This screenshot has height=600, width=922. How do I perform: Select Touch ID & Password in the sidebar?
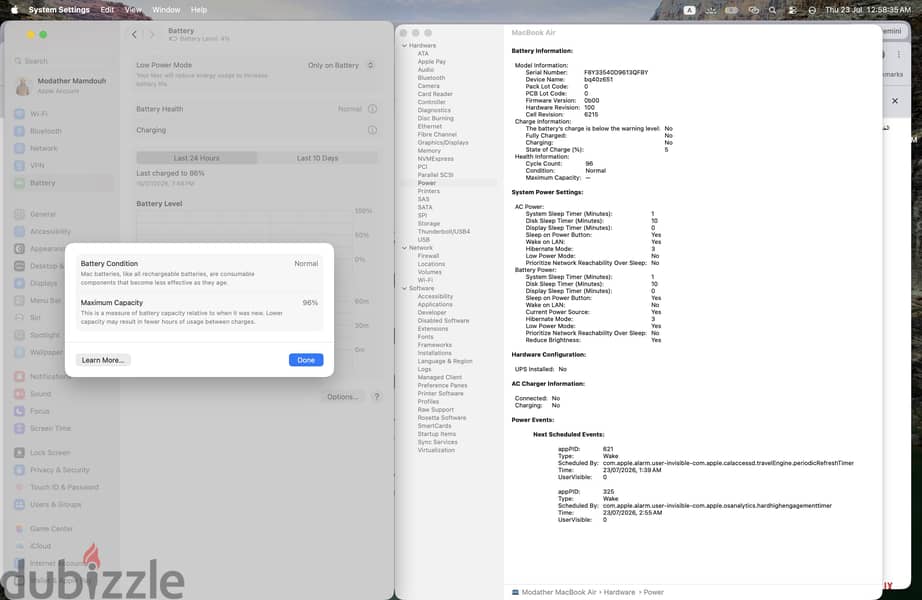62,487
